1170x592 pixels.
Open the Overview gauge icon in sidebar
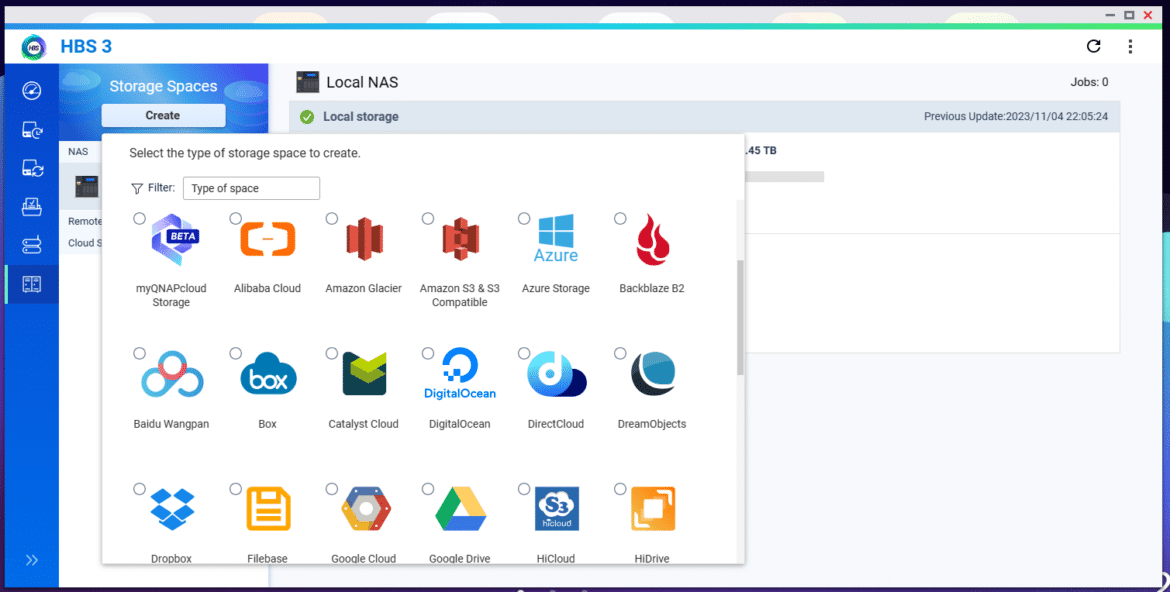coord(31,90)
